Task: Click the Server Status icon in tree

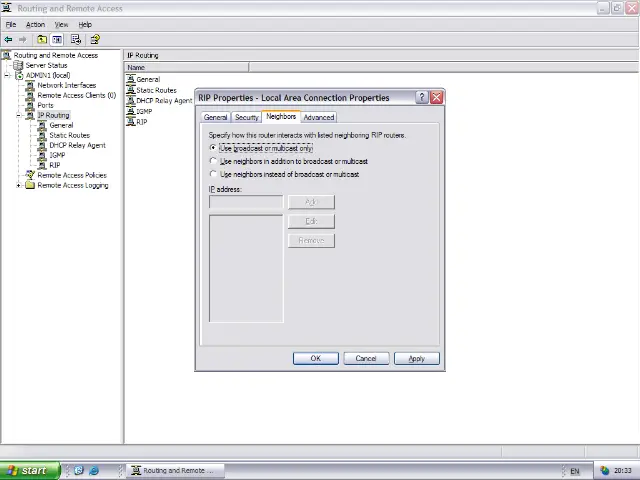Action: click(18, 65)
